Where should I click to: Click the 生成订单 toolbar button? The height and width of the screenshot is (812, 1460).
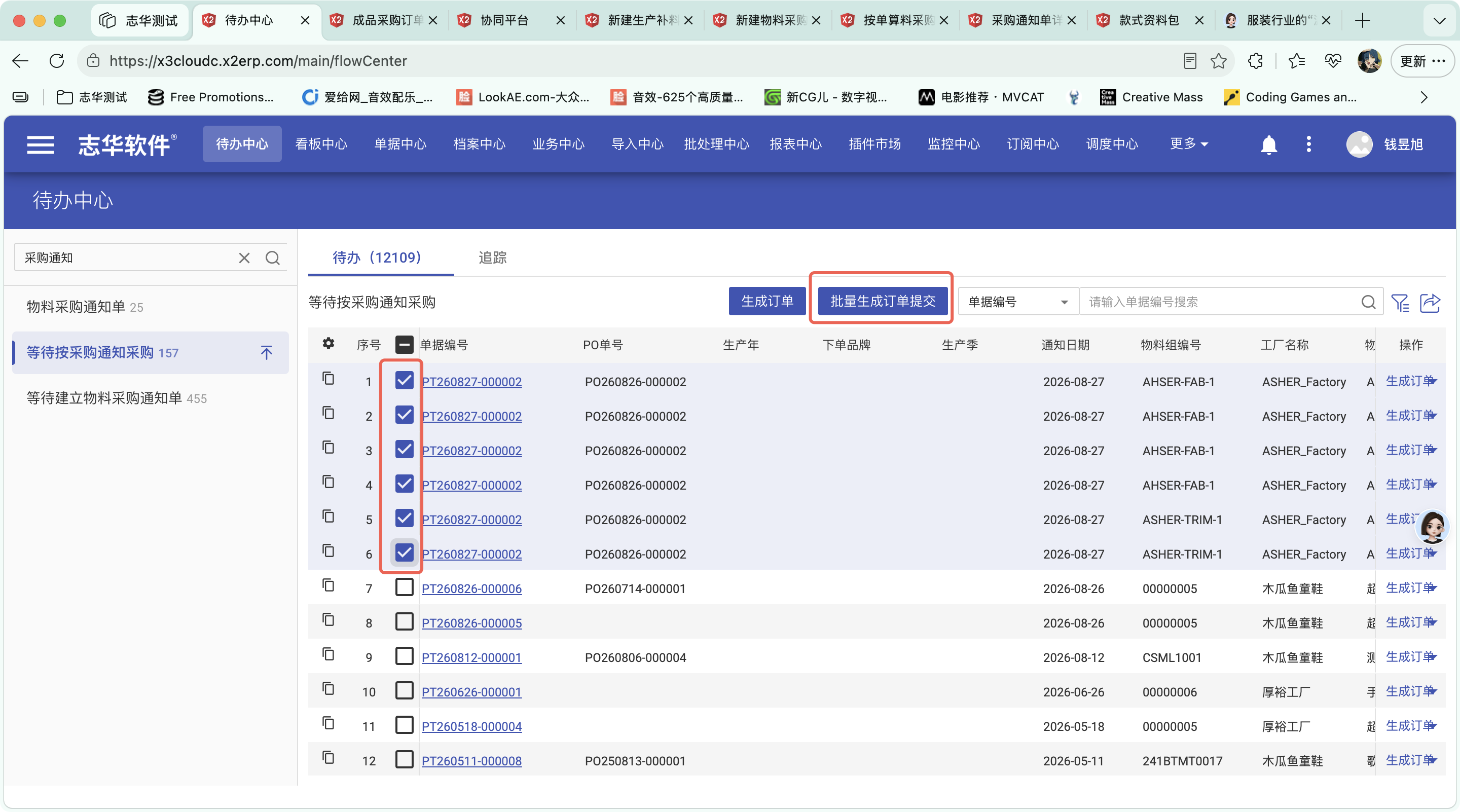[767, 301]
